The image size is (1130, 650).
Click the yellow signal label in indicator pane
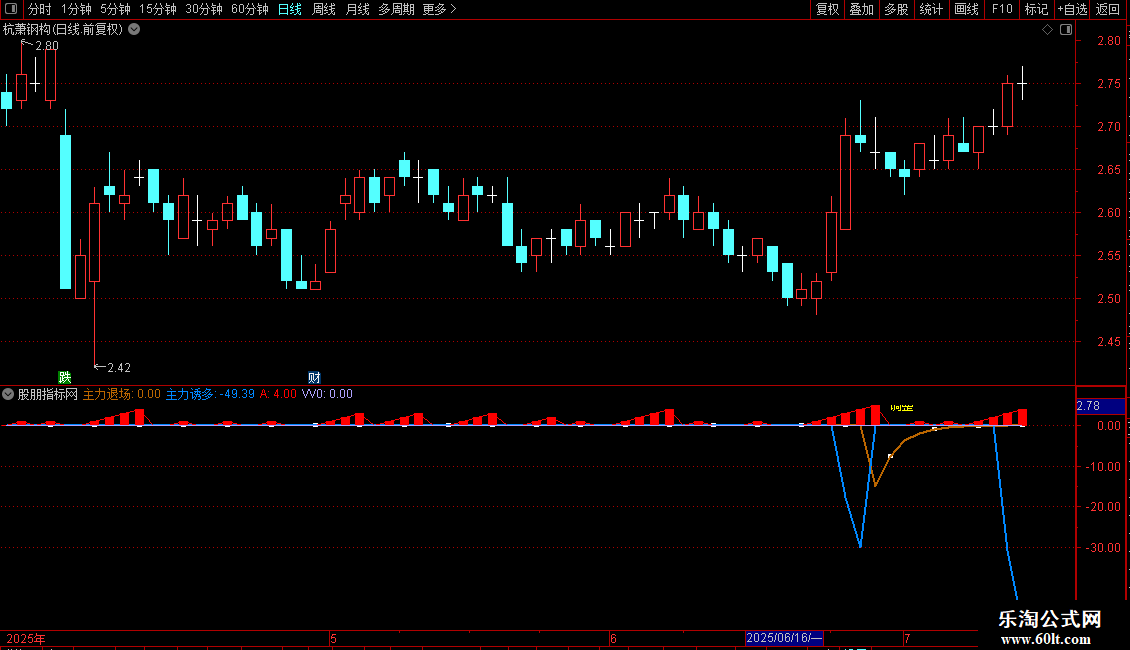pos(902,408)
